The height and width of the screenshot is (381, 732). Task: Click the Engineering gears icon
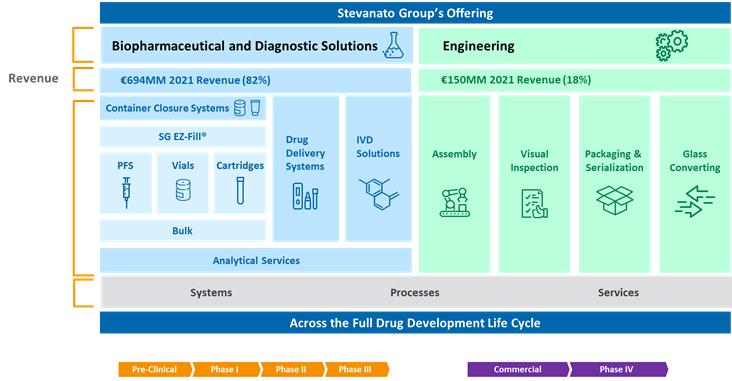(671, 45)
